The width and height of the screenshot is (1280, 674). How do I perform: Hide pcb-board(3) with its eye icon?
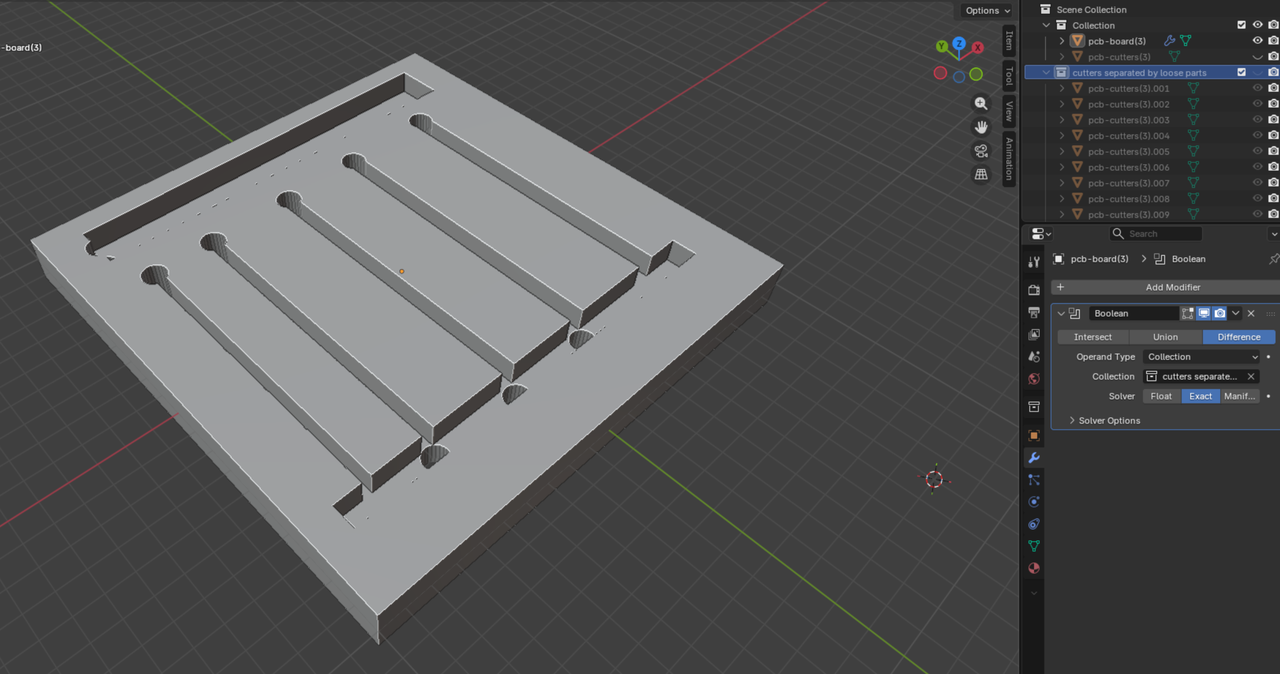[x=1258, y=41]
